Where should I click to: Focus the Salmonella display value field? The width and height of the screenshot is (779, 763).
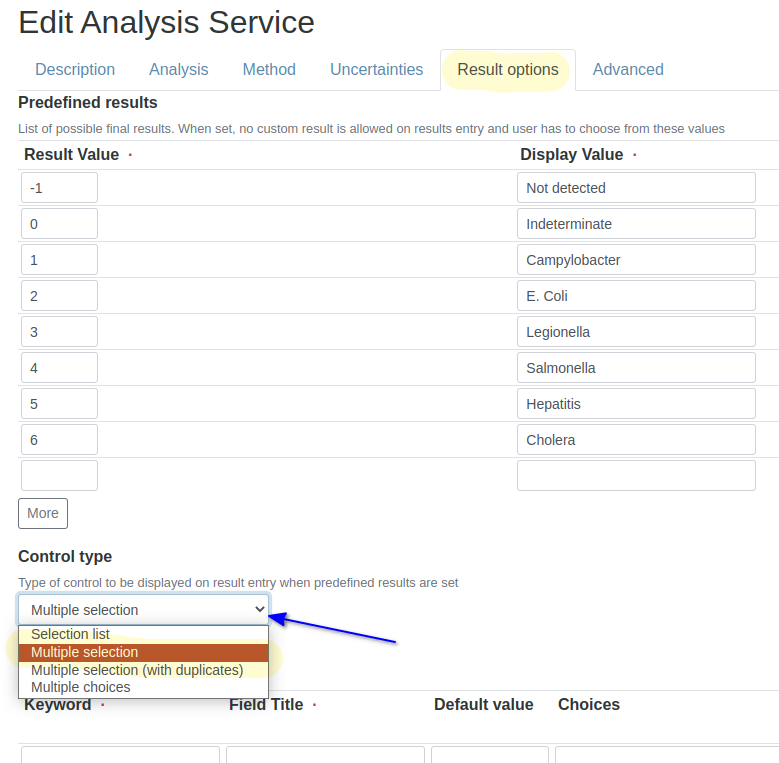[635, 368]
